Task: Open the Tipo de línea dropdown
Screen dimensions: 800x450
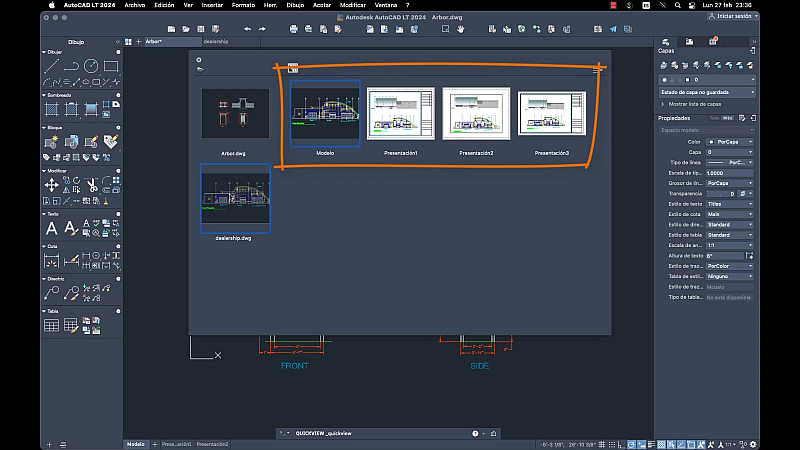Action: (x=730, y=162)
